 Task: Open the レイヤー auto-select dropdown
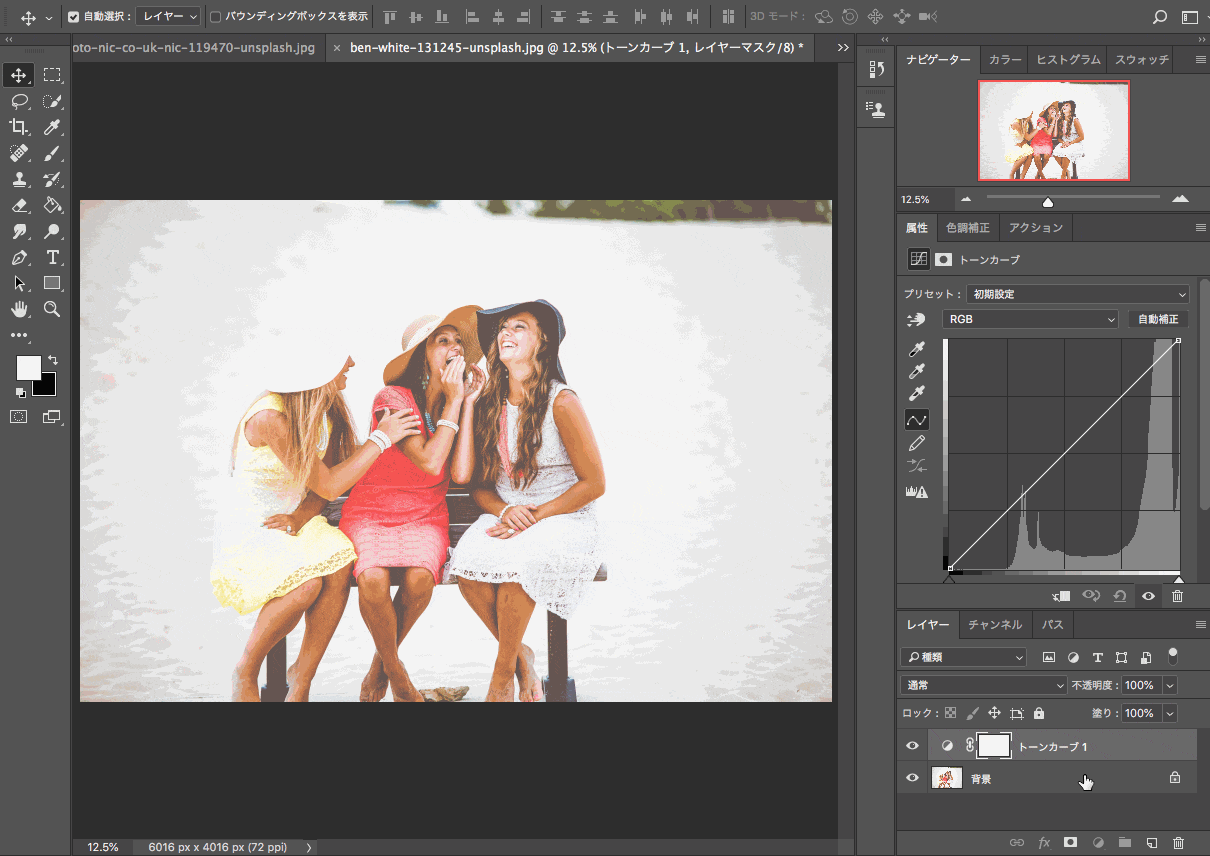click(x=168, y=17)
